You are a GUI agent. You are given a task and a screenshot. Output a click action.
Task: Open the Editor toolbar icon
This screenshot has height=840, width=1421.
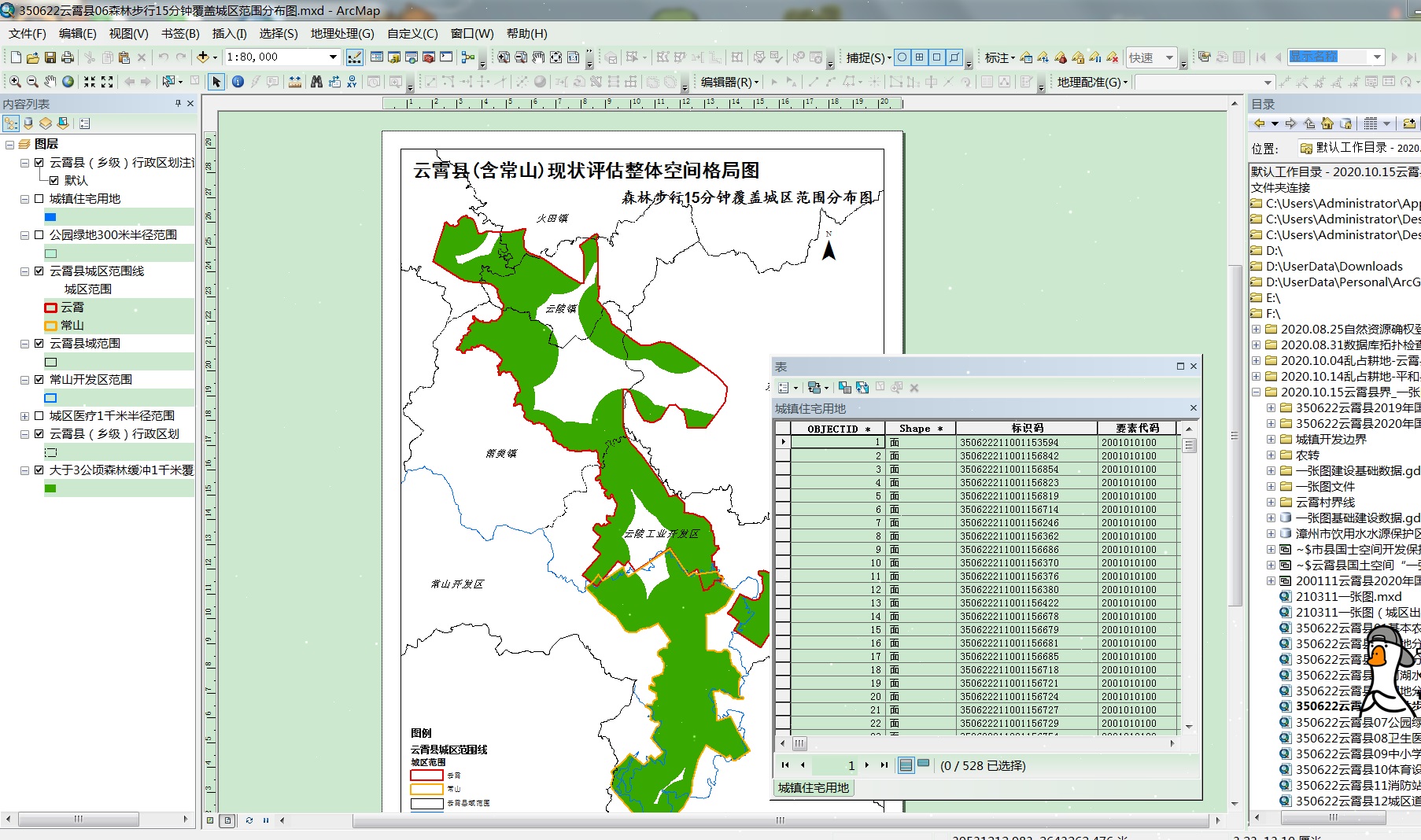[355, 57]
